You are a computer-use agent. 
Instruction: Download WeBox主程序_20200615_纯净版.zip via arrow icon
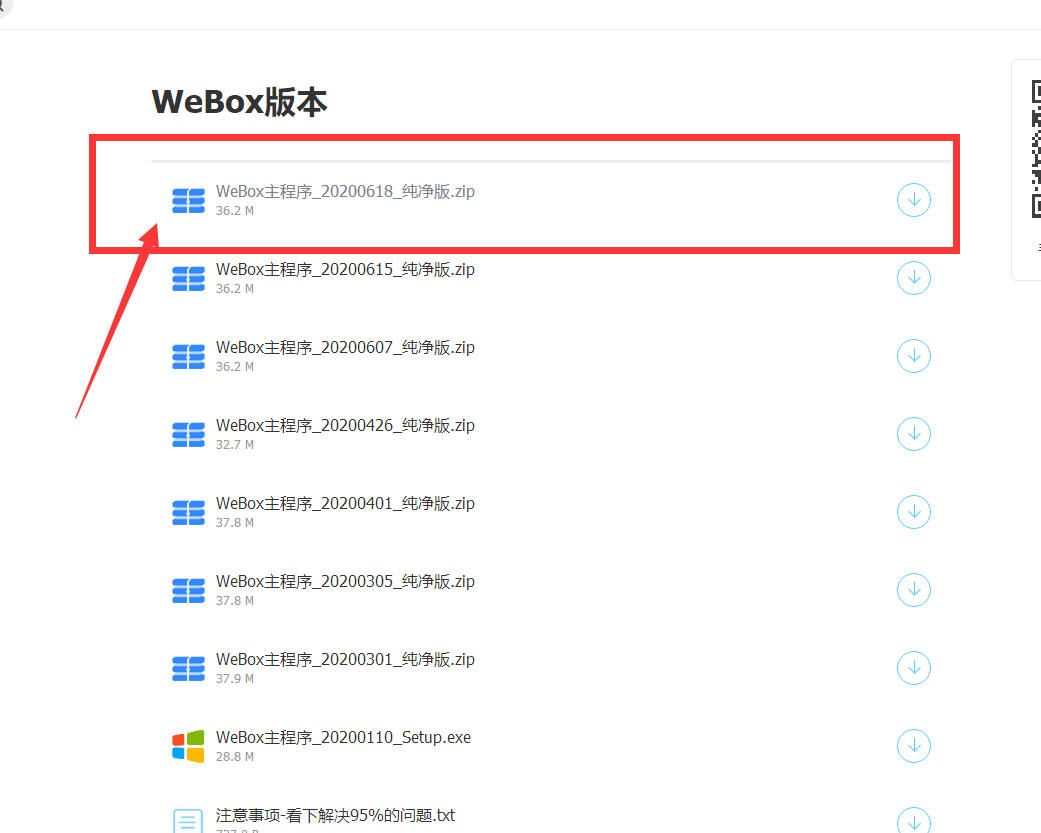coord(914,278)
